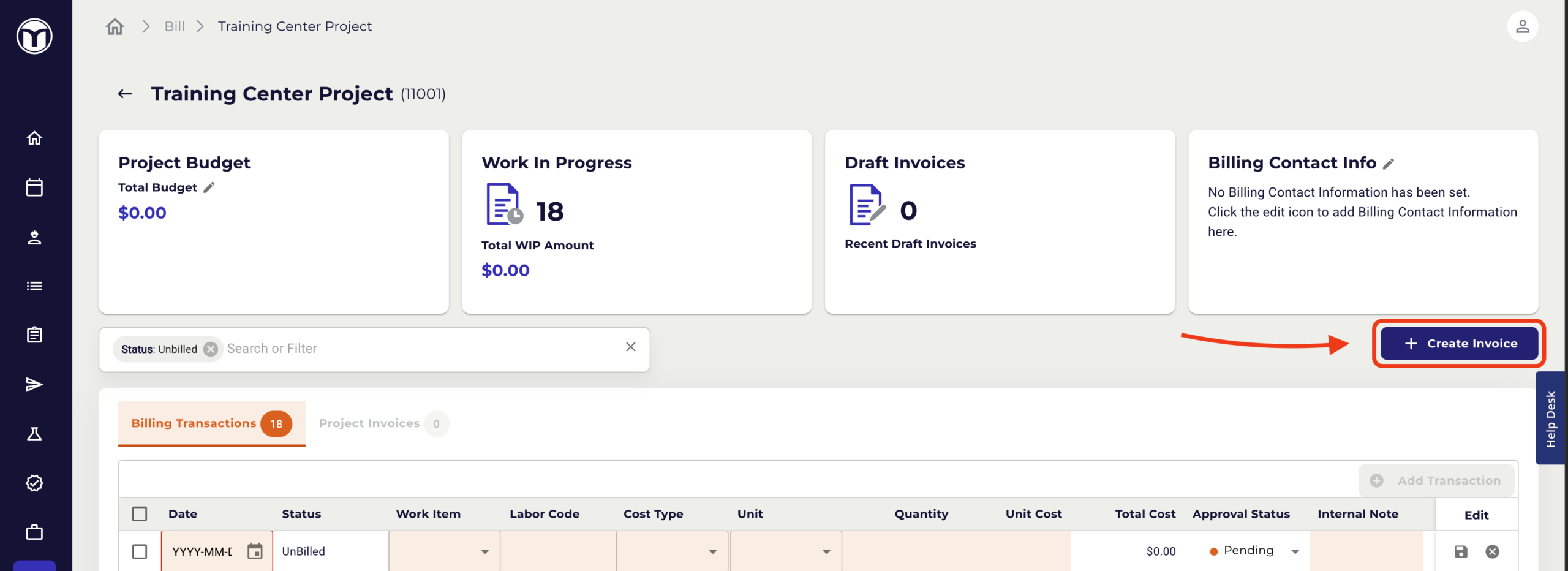Edit Total Budget with the pencil icon

pyautogui.click(x=209, y=187)
